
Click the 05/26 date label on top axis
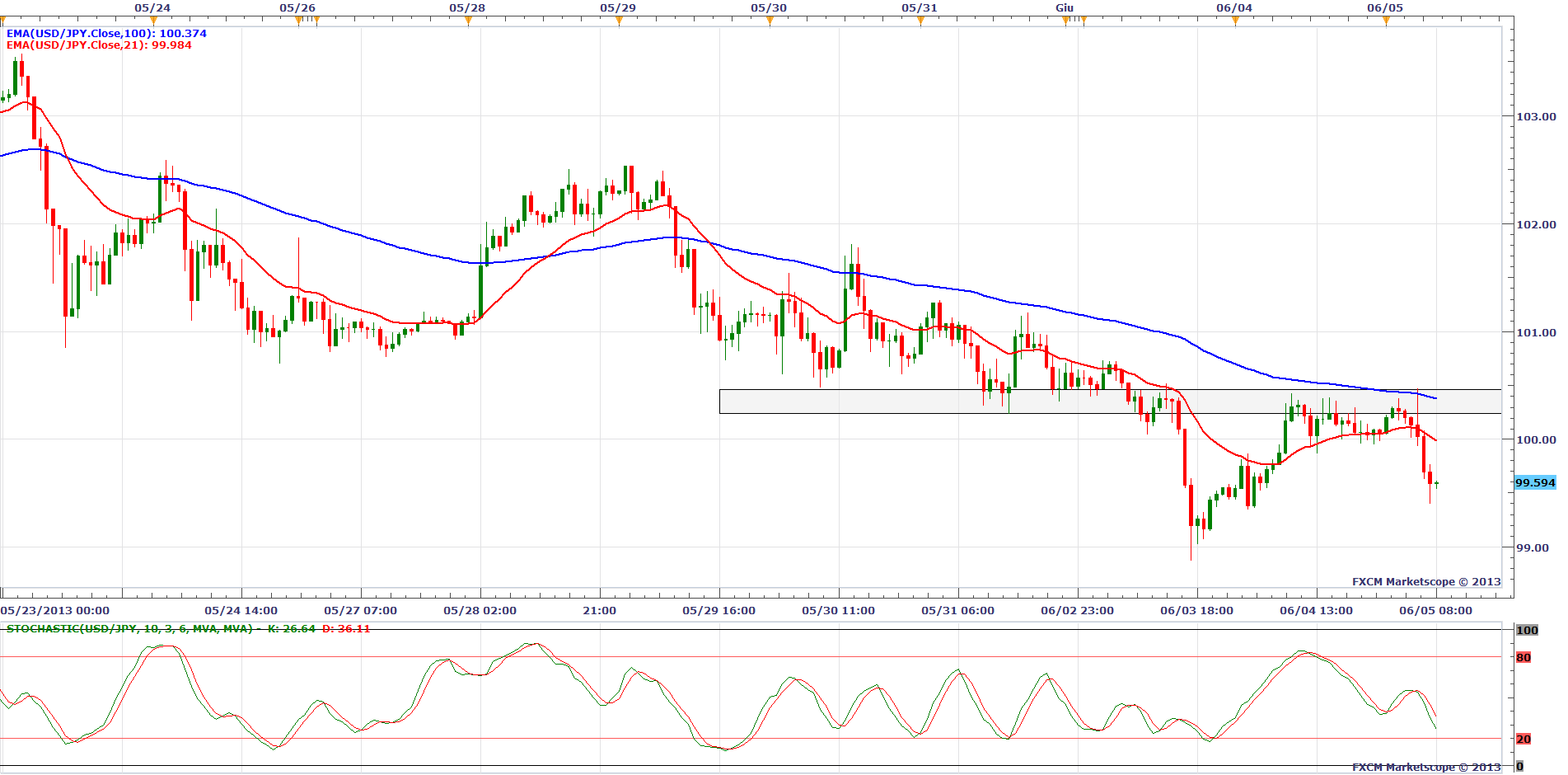pyautogui.click(x=297, y=8)
